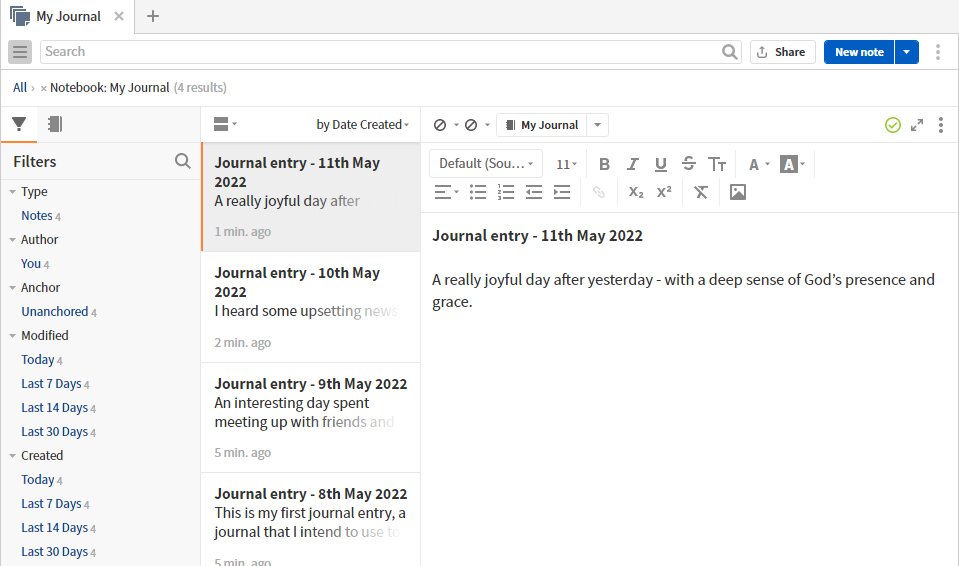Filter by Unanchored notes
This screenshot has height=566, width=959.
[54, 311]
